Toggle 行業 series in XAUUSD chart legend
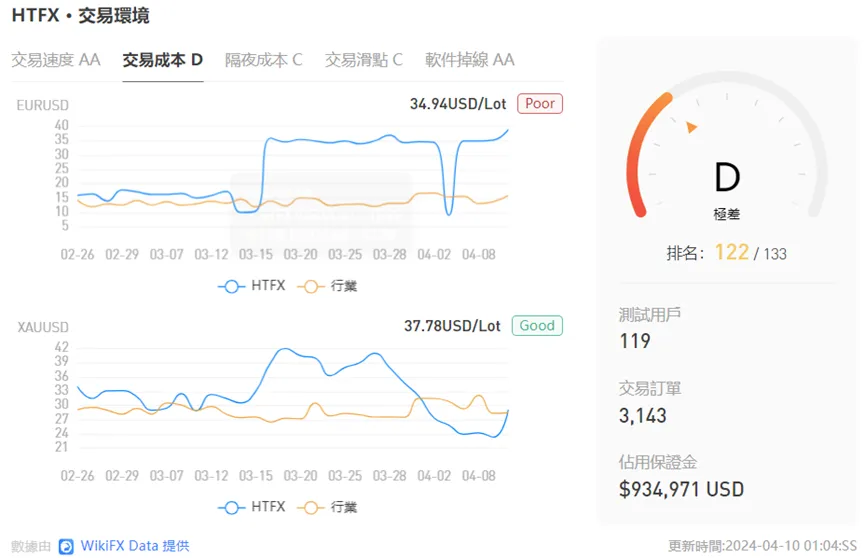This screenshot has width=865, height=558. [x=327, y=507]
